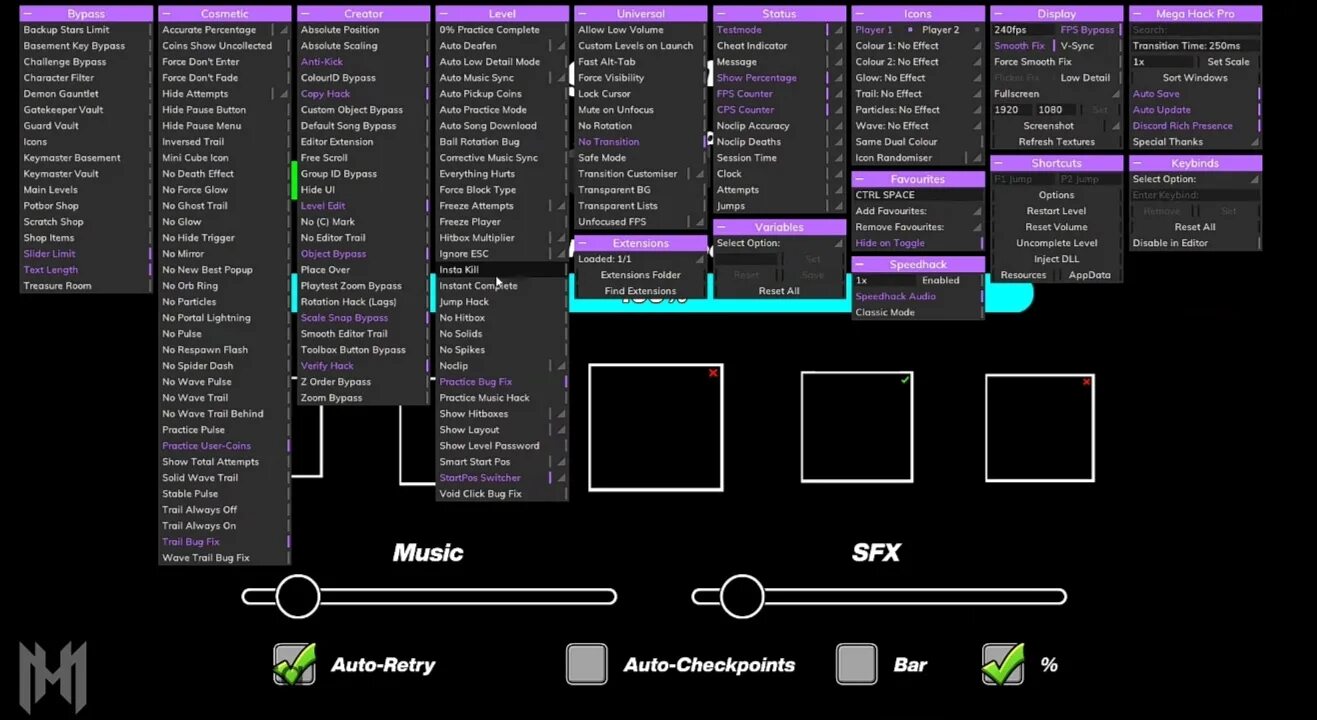Click the SFX volume slider handle
This screenshot has width=1317, height=720.
click(x=741, y=596)
